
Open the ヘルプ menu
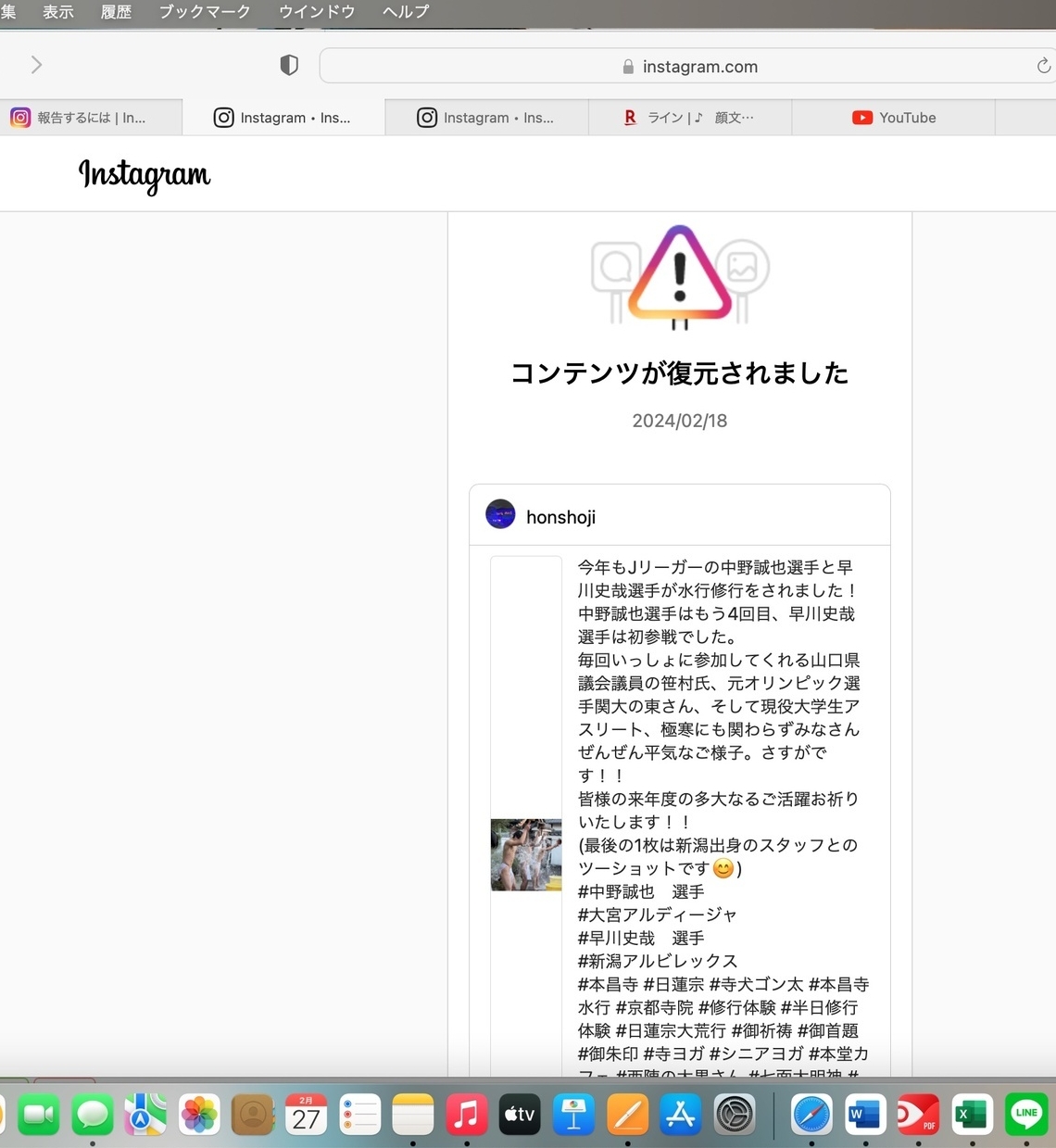click(x=406, y=12)
